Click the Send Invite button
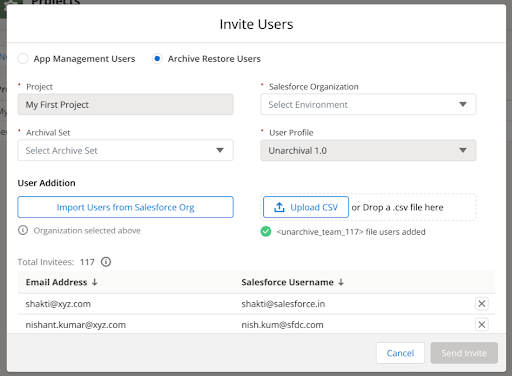512x376 pixels. tap(464, 353)
